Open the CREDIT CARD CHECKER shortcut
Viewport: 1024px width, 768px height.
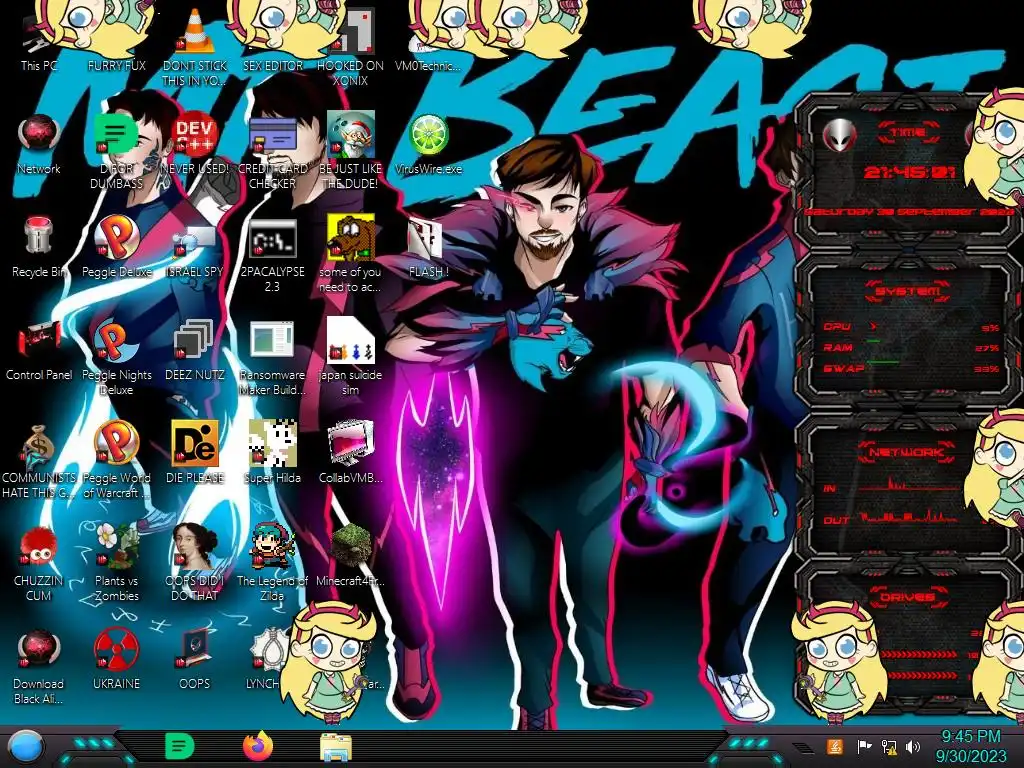tap(272, 152)
